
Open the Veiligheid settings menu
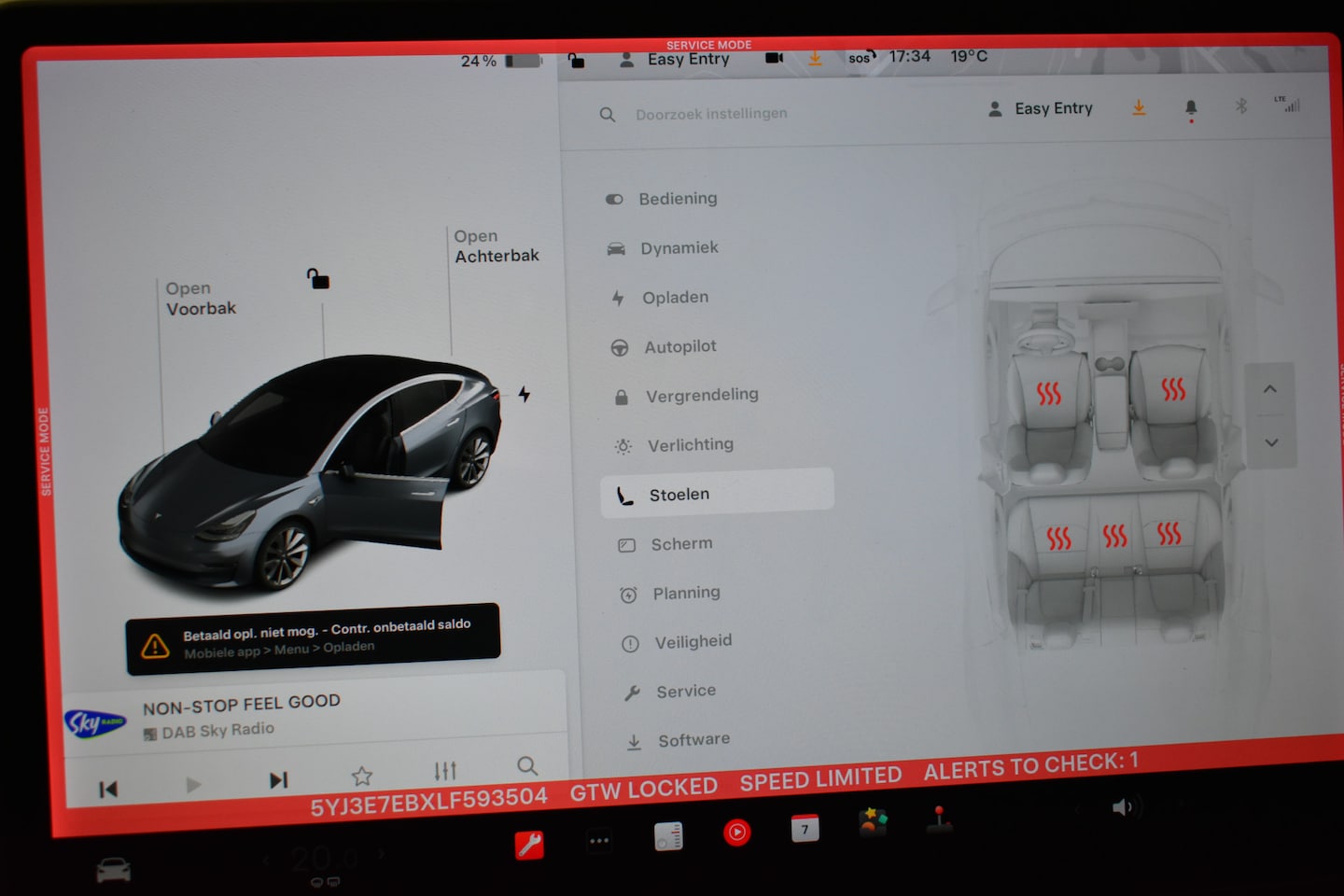677,642
